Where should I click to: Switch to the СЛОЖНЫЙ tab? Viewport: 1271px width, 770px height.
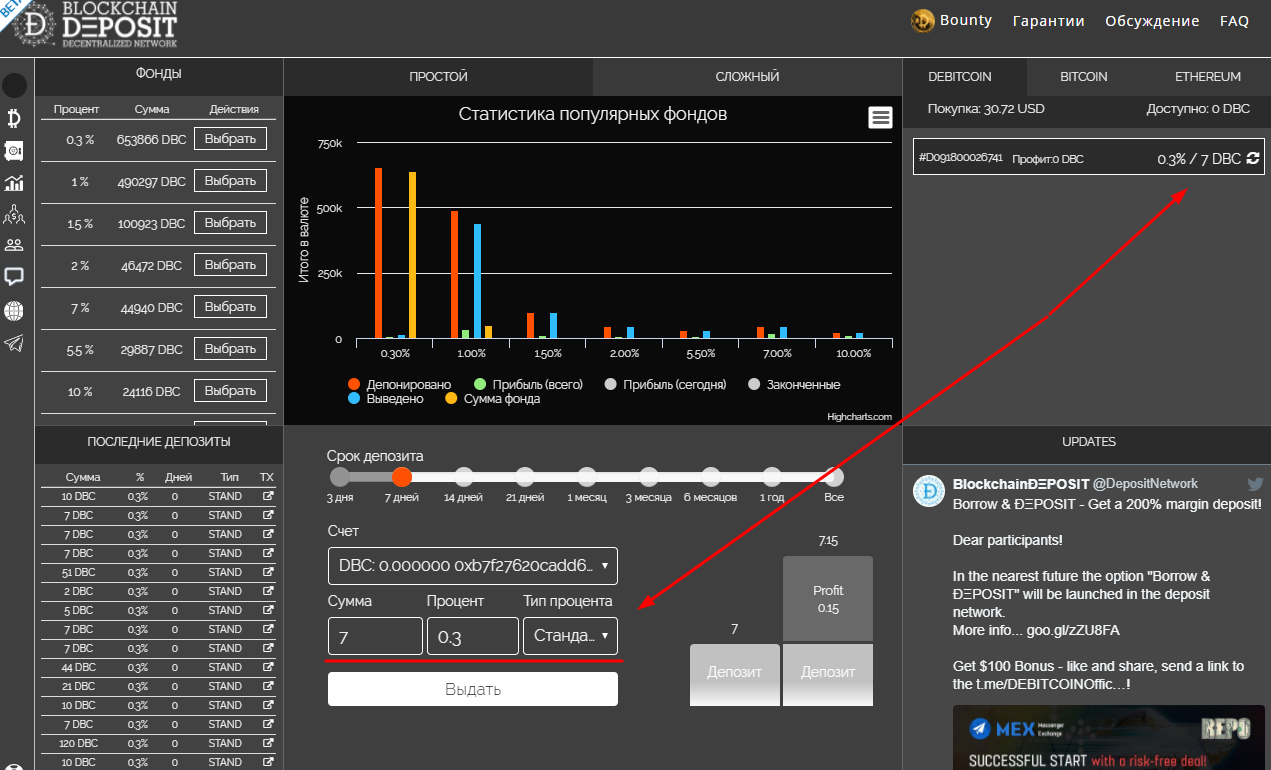tap(747, 76)
